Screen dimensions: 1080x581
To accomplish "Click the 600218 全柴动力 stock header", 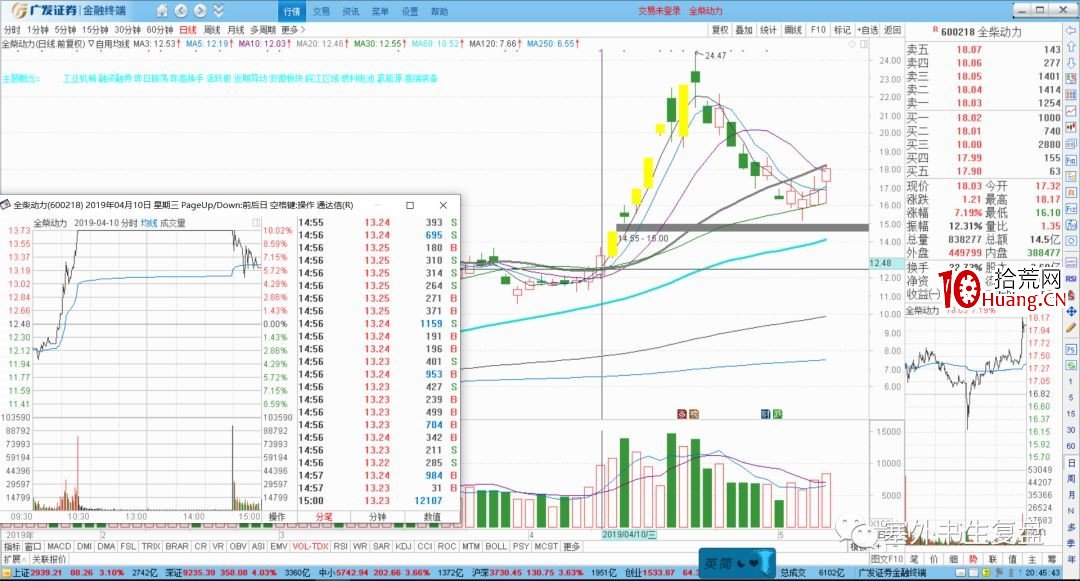I will (981, 32).
